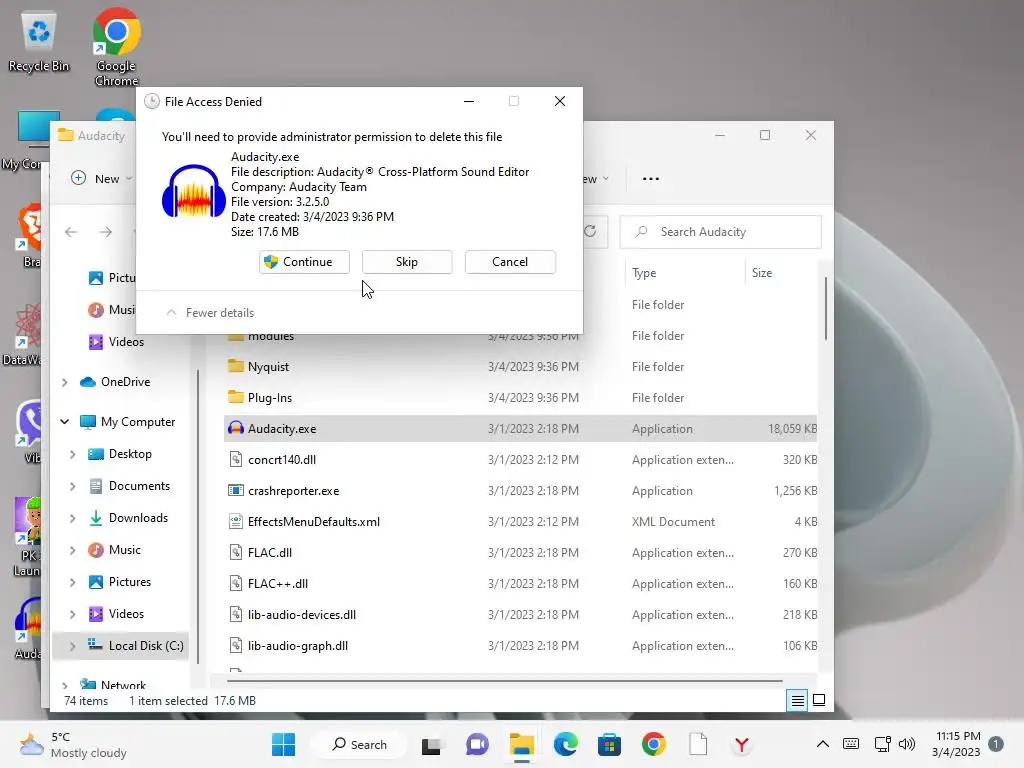Open notification center badge
This screenshot has height=768, width=1024.
pos(996,744)
